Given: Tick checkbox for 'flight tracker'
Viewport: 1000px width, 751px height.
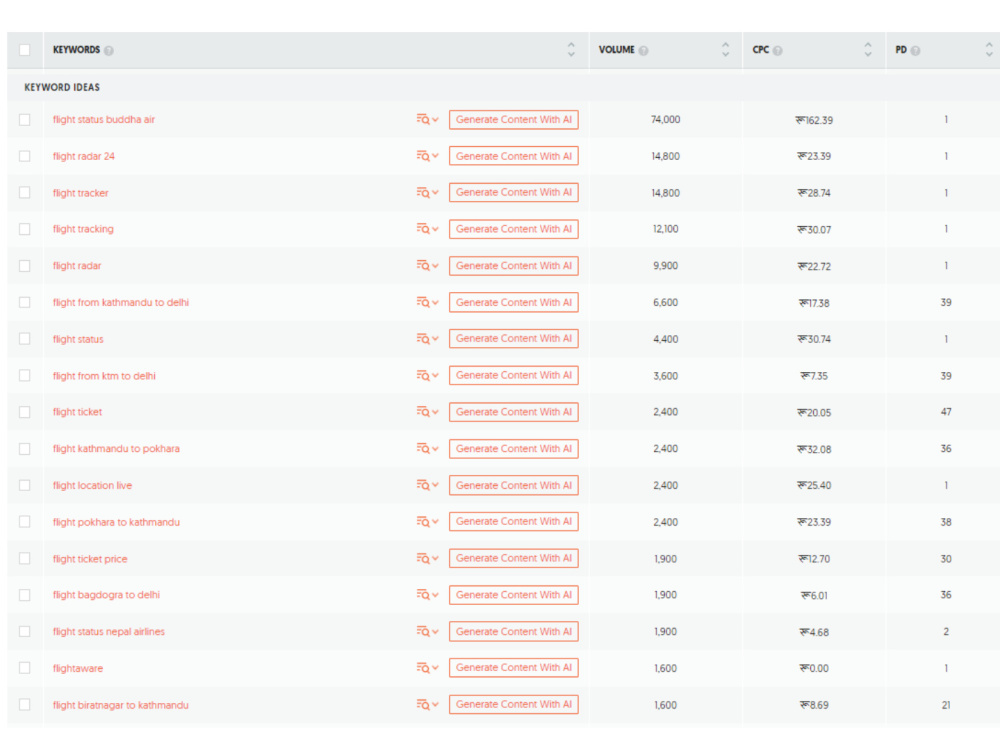Looking at the screenshot, I should coord(25,193).
